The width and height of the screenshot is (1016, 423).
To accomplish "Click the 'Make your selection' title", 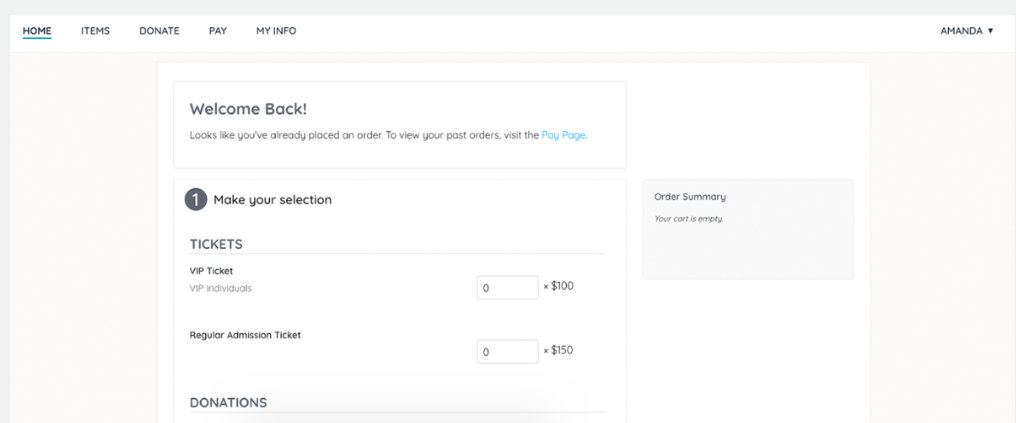I will tap(272, 200).
